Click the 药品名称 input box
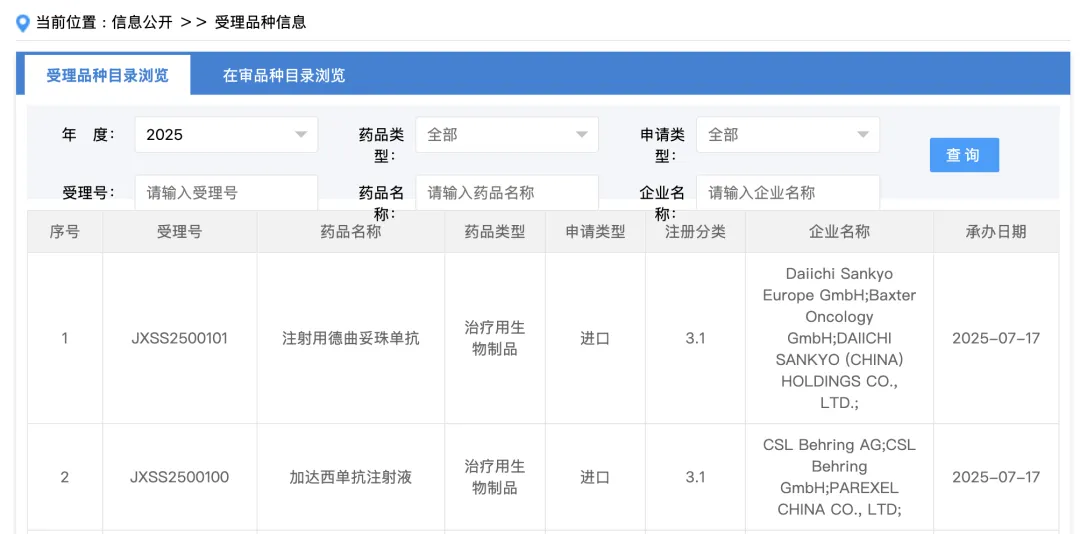Screen dimensions: 1080x534 pos(507,192)
